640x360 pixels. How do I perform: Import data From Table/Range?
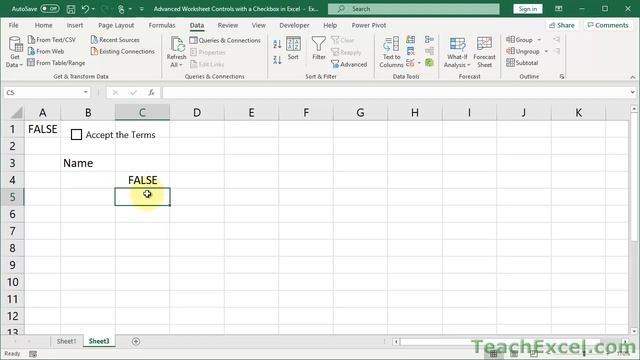click(56, 63)
